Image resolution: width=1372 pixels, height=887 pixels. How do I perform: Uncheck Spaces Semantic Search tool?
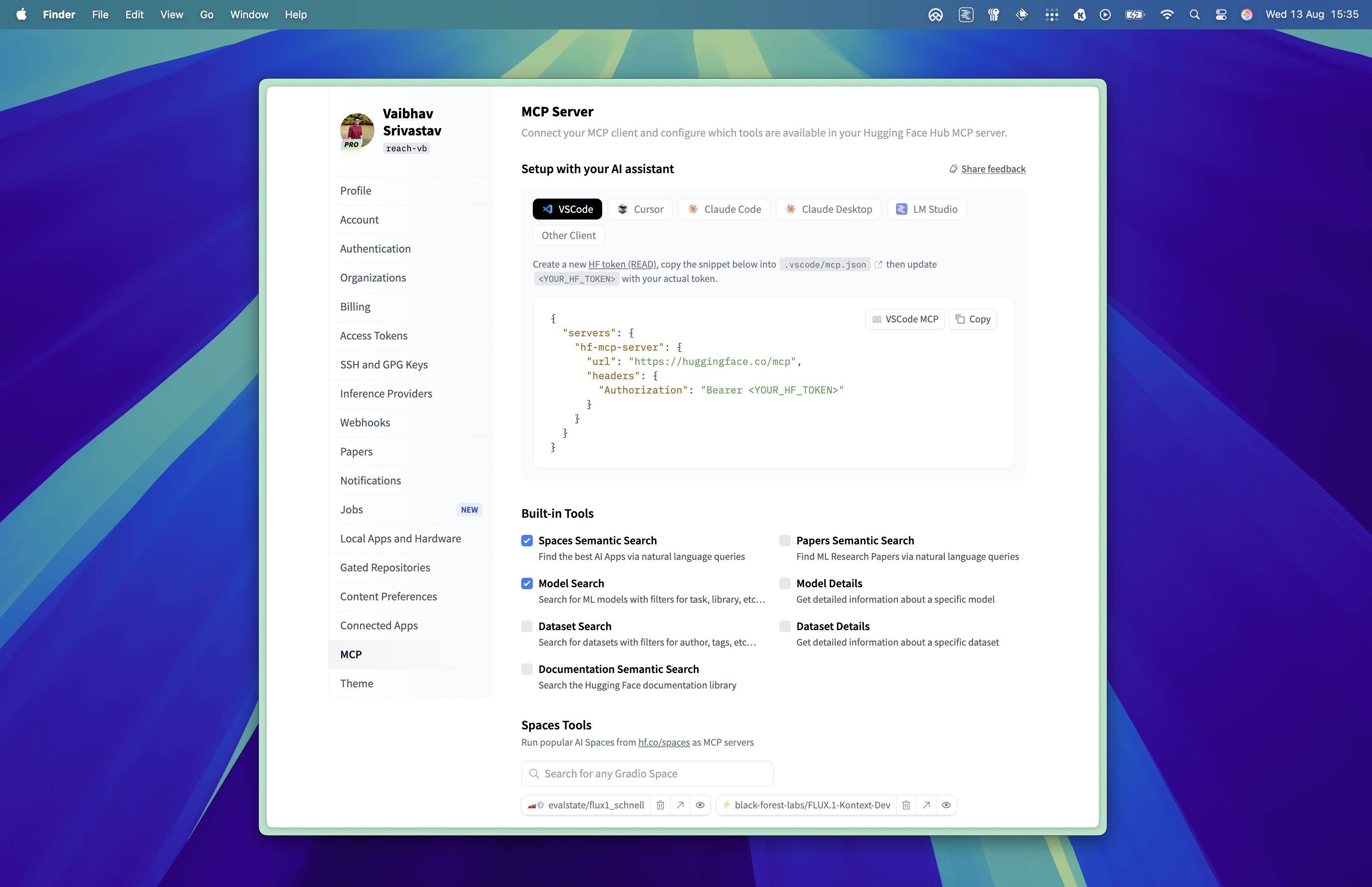[x=527, y=540]
